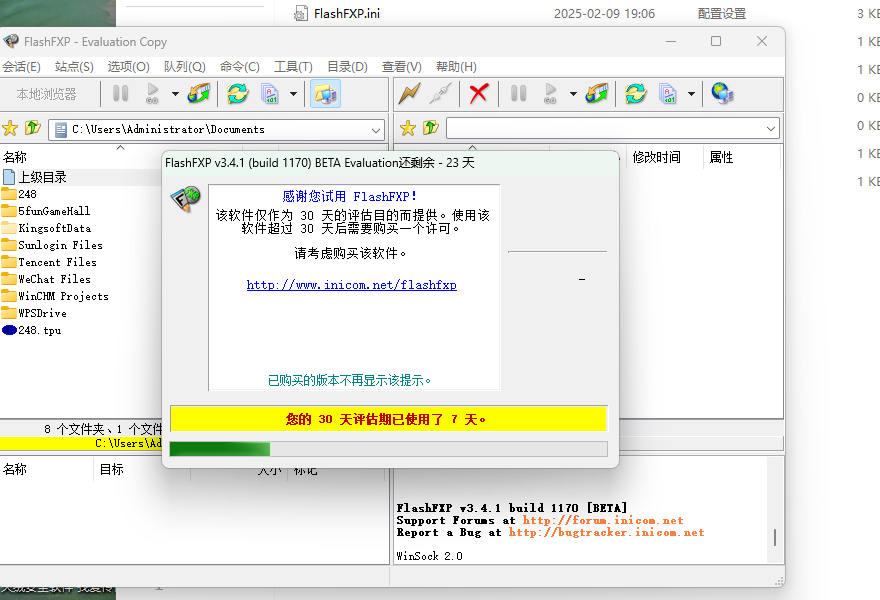Open the http://www.inicom.net/flashfxp link
Viewport: 880px width, 600px height.
[x=352, y=285]
